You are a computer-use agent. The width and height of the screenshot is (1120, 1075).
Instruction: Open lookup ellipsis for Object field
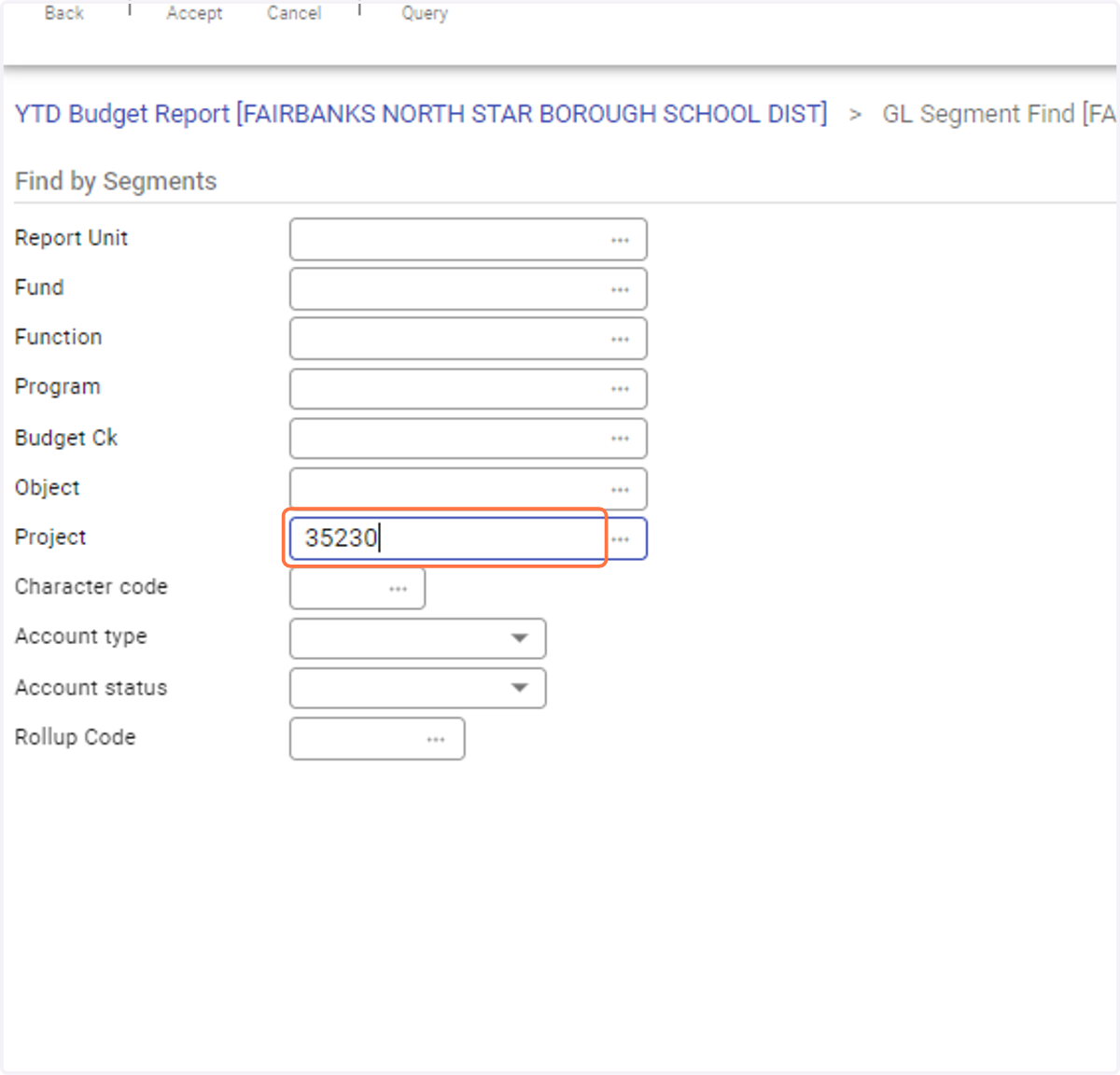pos(620,489)
